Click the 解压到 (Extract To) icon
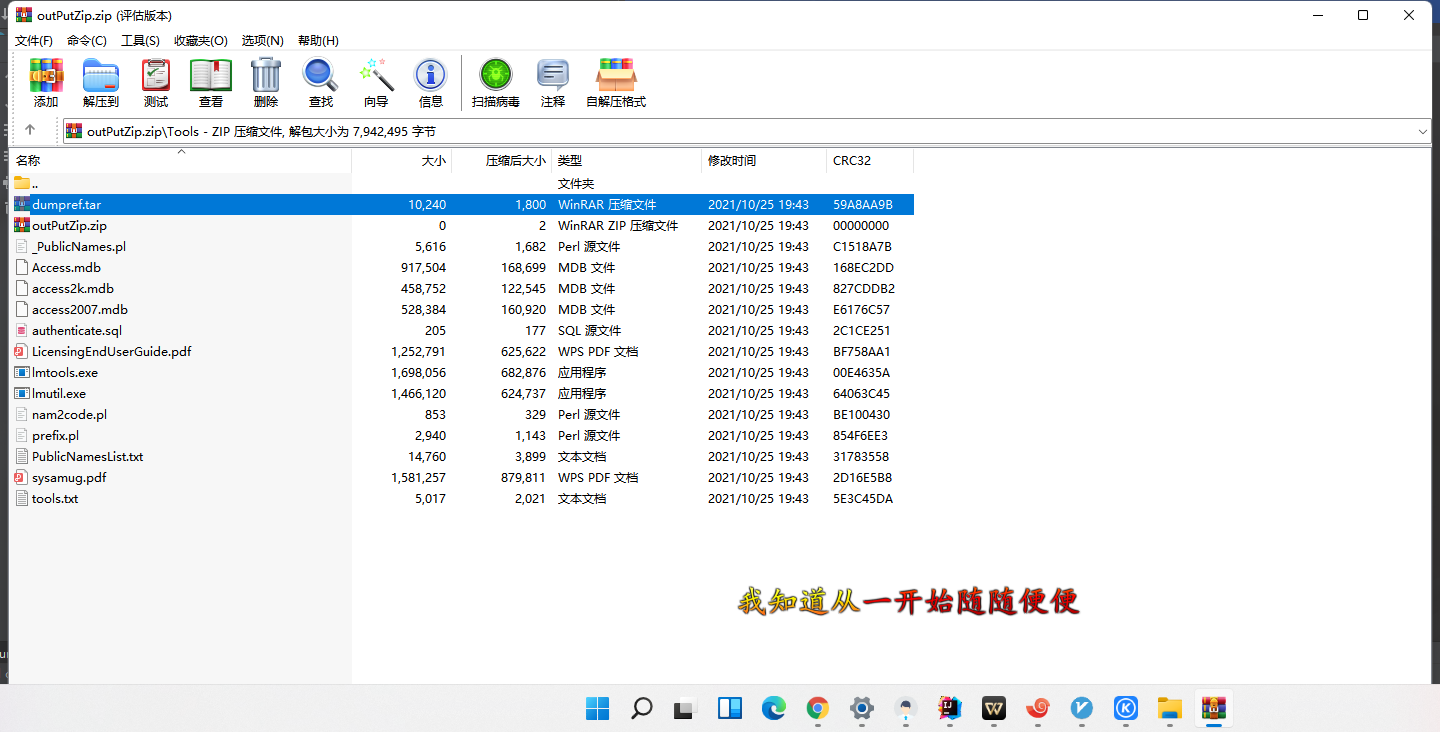1440x732 pixels. coord(100,82)
